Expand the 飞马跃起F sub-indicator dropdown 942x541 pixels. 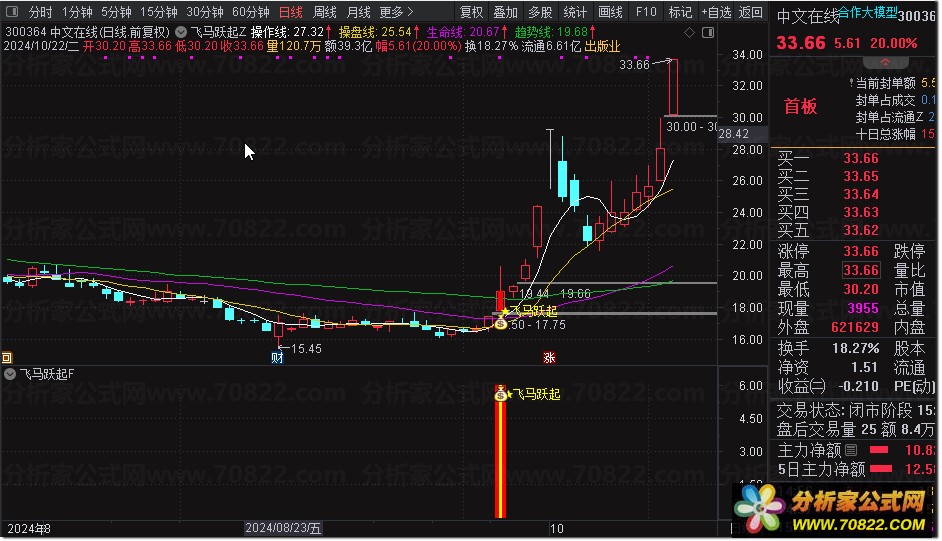click(10, 374)
